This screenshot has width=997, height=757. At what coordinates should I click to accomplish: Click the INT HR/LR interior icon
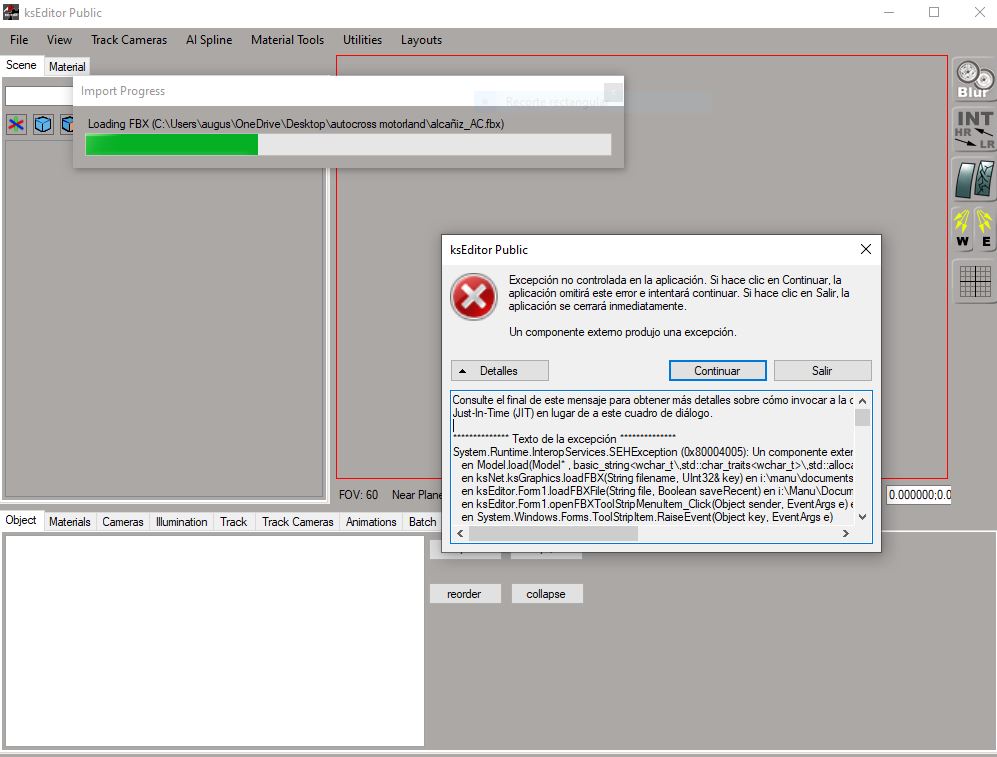[974, 130]
